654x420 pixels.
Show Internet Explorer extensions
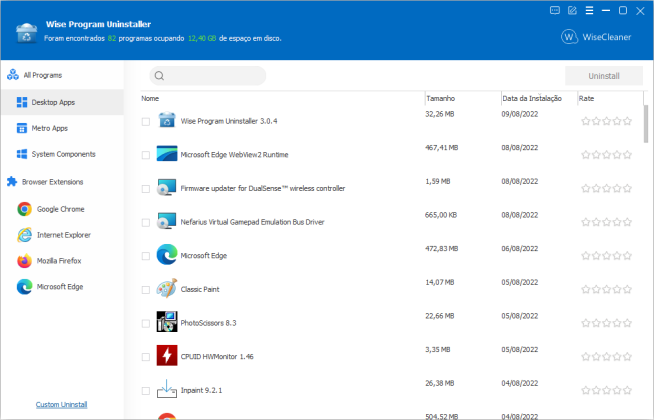pos(62,235)
